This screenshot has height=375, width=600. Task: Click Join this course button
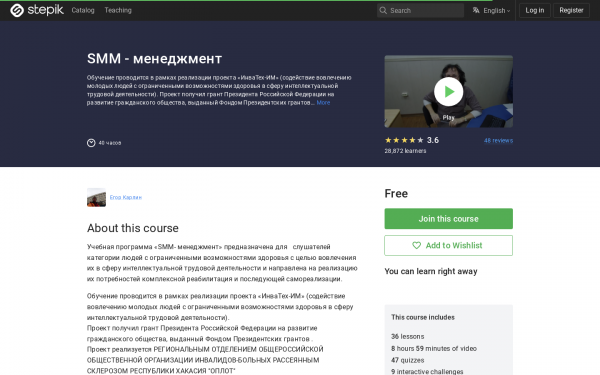point(448,219)
